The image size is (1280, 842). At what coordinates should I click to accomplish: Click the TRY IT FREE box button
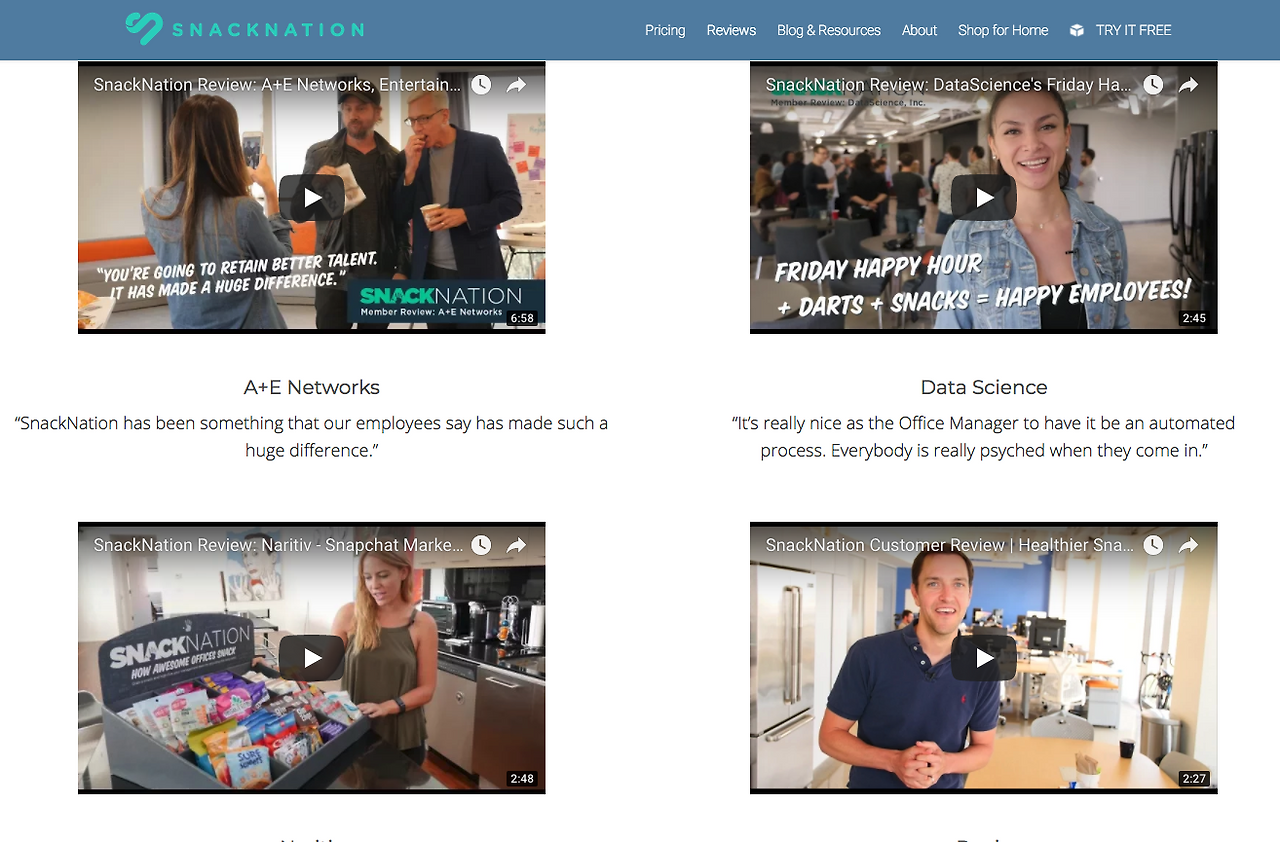click(1120, 30)
